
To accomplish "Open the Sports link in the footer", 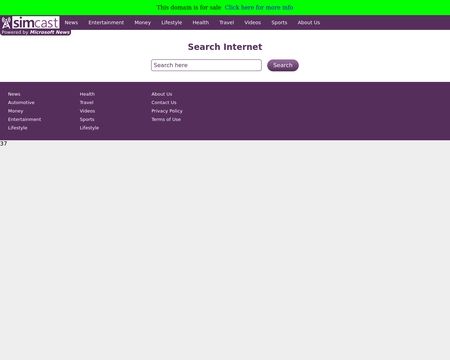I will pyautogui.click(x=87, y=119).
